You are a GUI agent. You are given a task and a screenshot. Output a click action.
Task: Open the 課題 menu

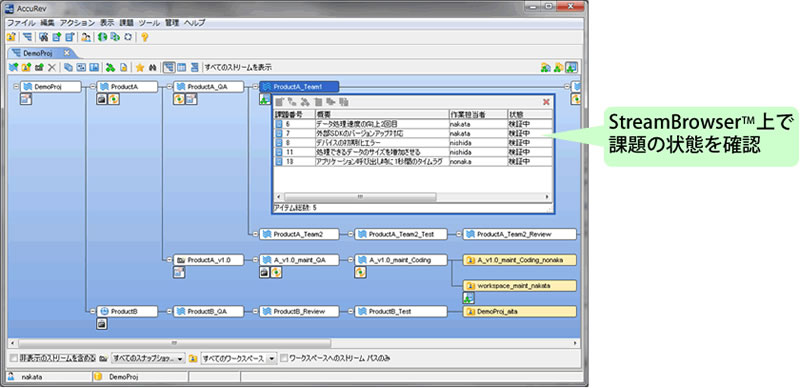pyautogui.click(x=126, y=23)
